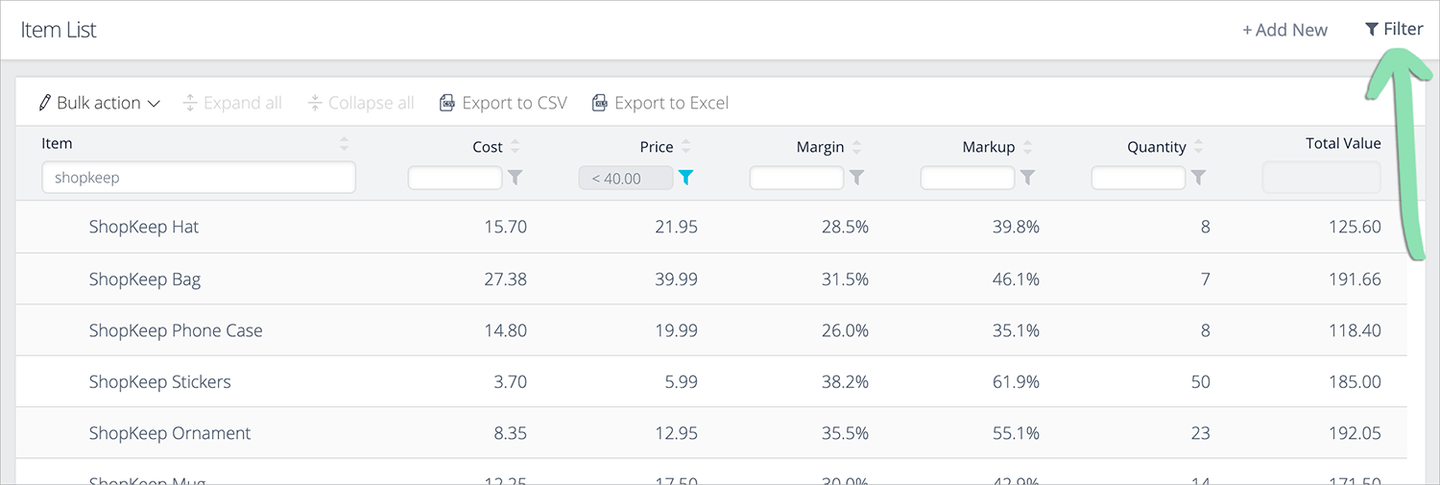Image resolution: width=1440 pixels, height=485 pixels.
Task: Click the 39.99 price value
Action: (676, 279)
